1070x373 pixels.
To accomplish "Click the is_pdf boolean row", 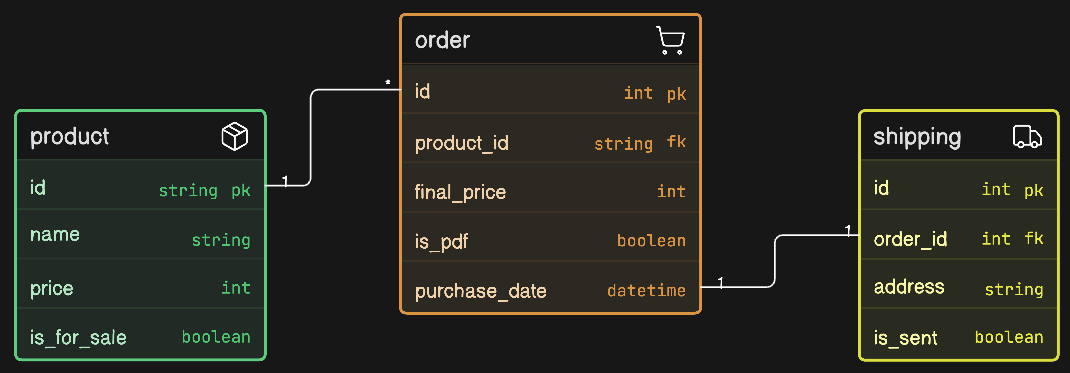I will pyautogui.click(x=550, y=241).
